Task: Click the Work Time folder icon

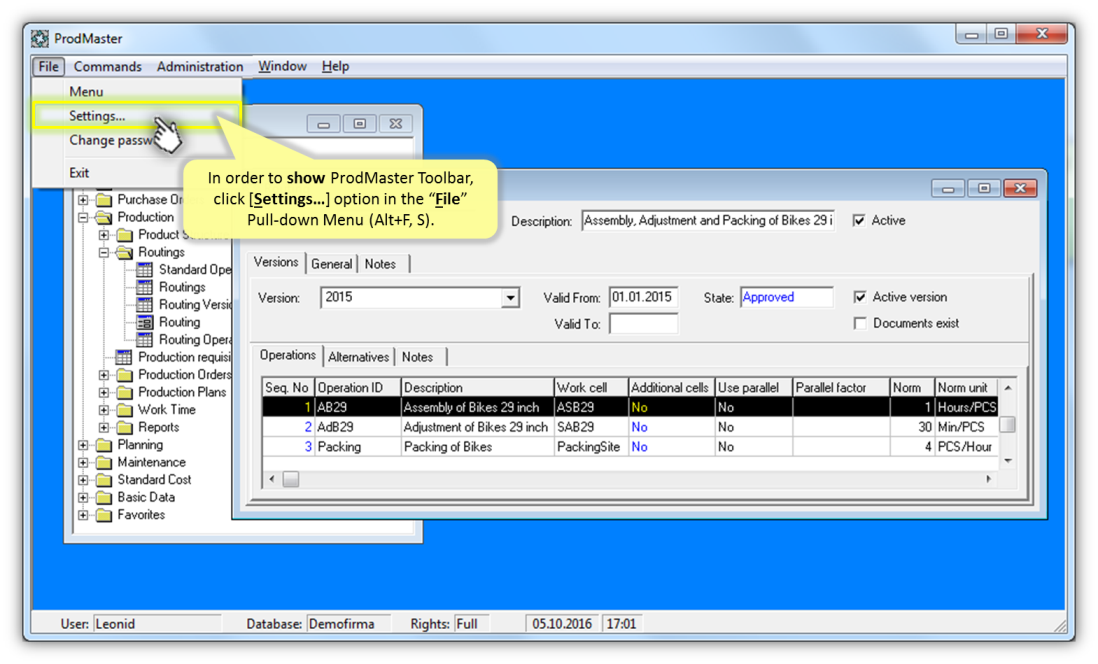Action: tap(125, 410)
